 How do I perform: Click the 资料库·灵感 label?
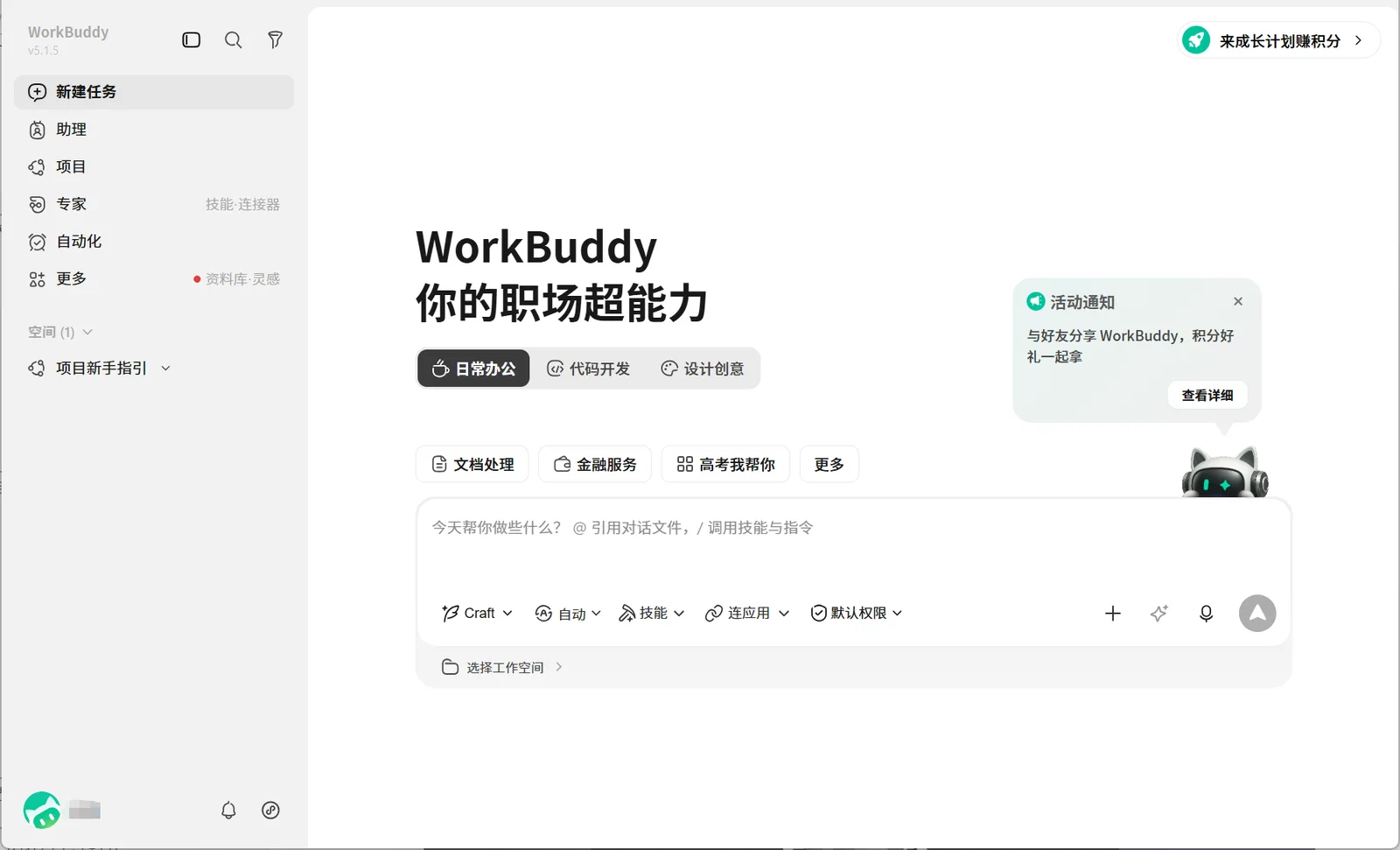pos(242,278)
